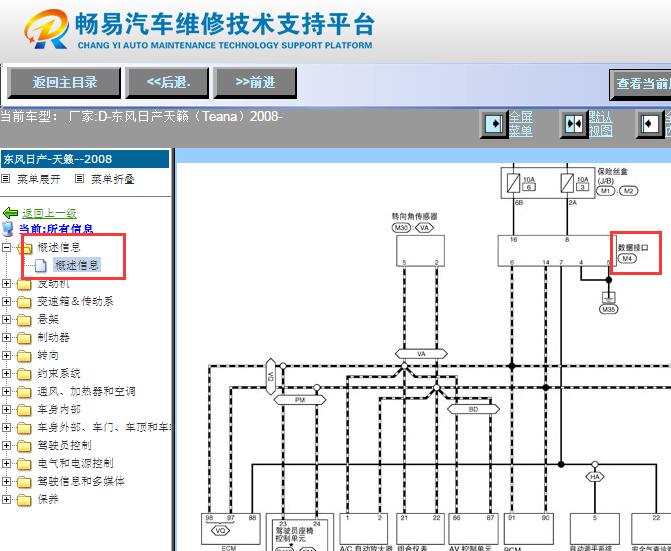Click the 菜单折叠 list icon
The width and height of the screenshot is (671, 551).
click(79, 178)
